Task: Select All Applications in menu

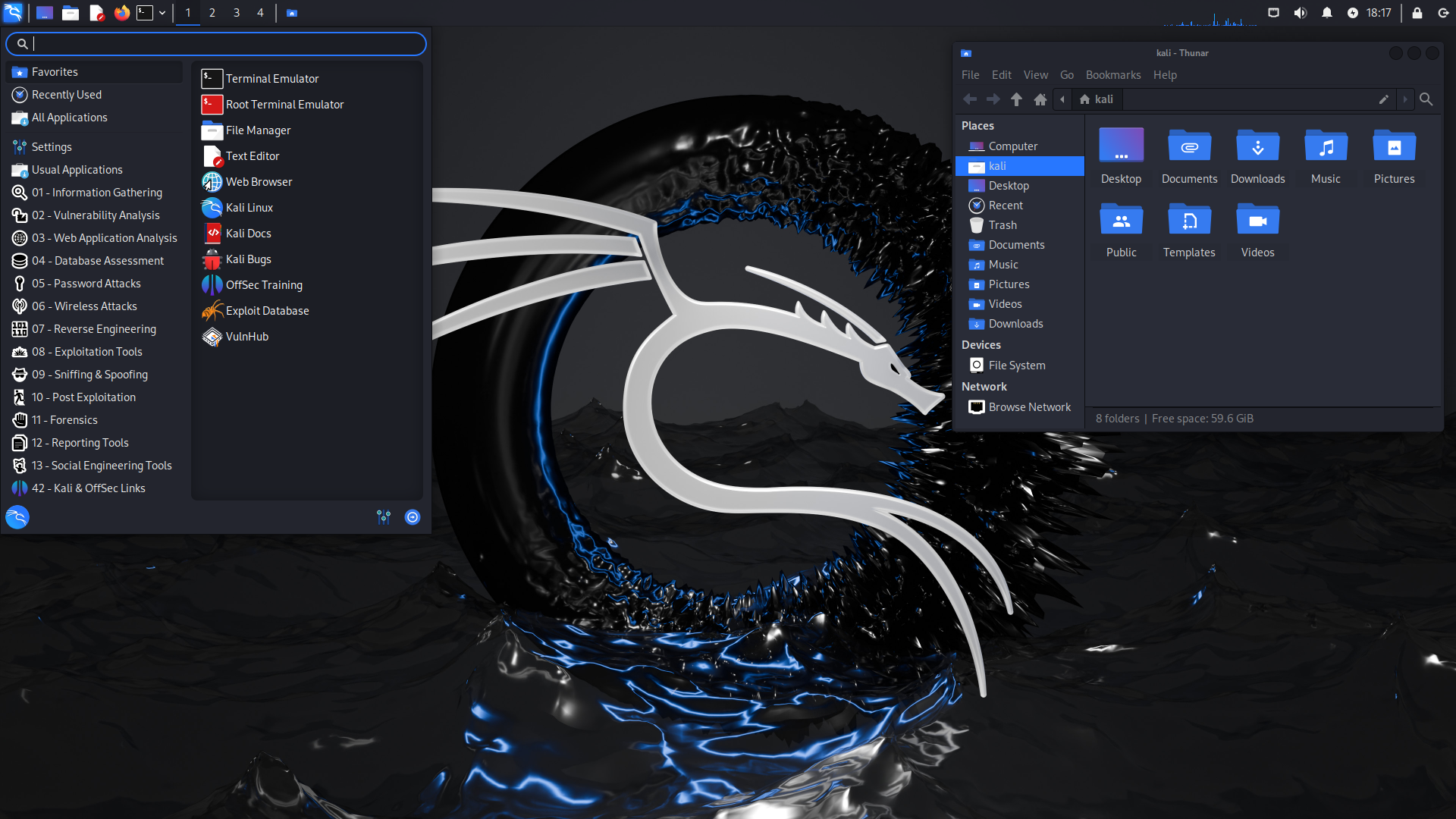Action: coord(70,118)
